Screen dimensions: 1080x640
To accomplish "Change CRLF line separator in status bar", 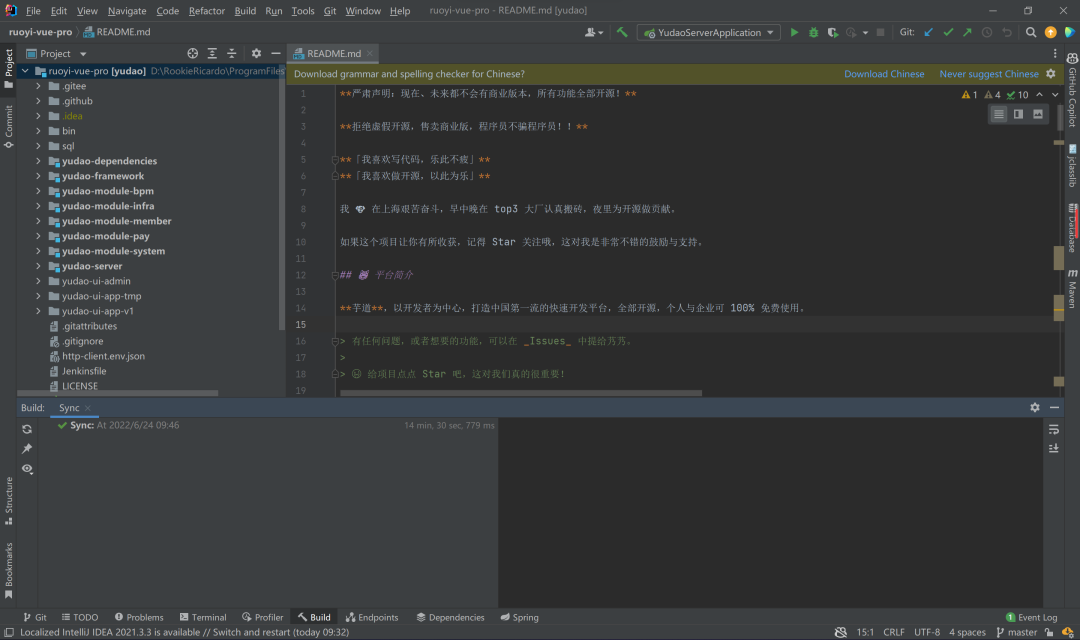I will pyautogui.click(x=893, y=632).
